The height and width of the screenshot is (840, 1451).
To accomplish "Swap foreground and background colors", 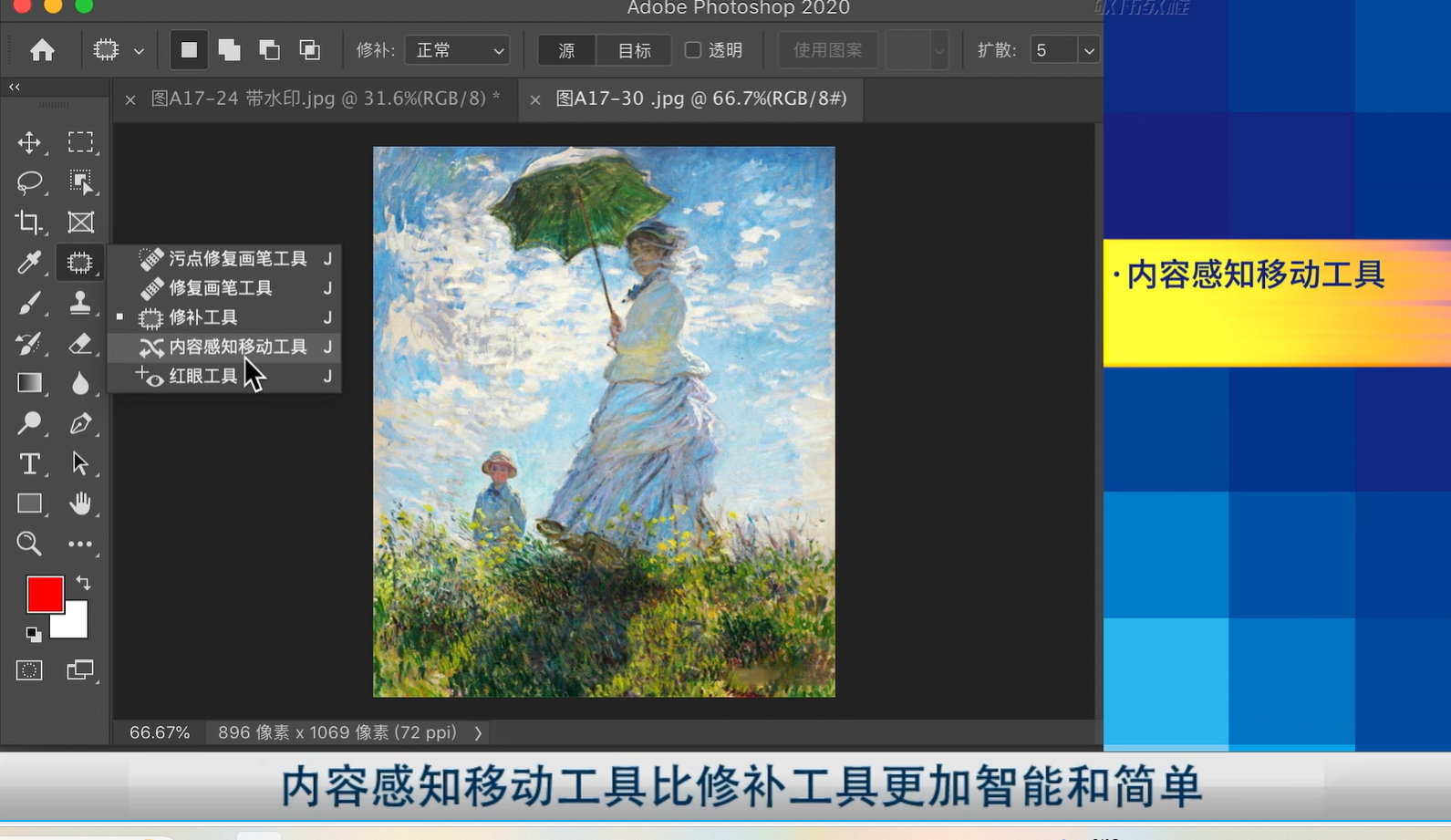I will pyautogui.click(x=83, y=582).
